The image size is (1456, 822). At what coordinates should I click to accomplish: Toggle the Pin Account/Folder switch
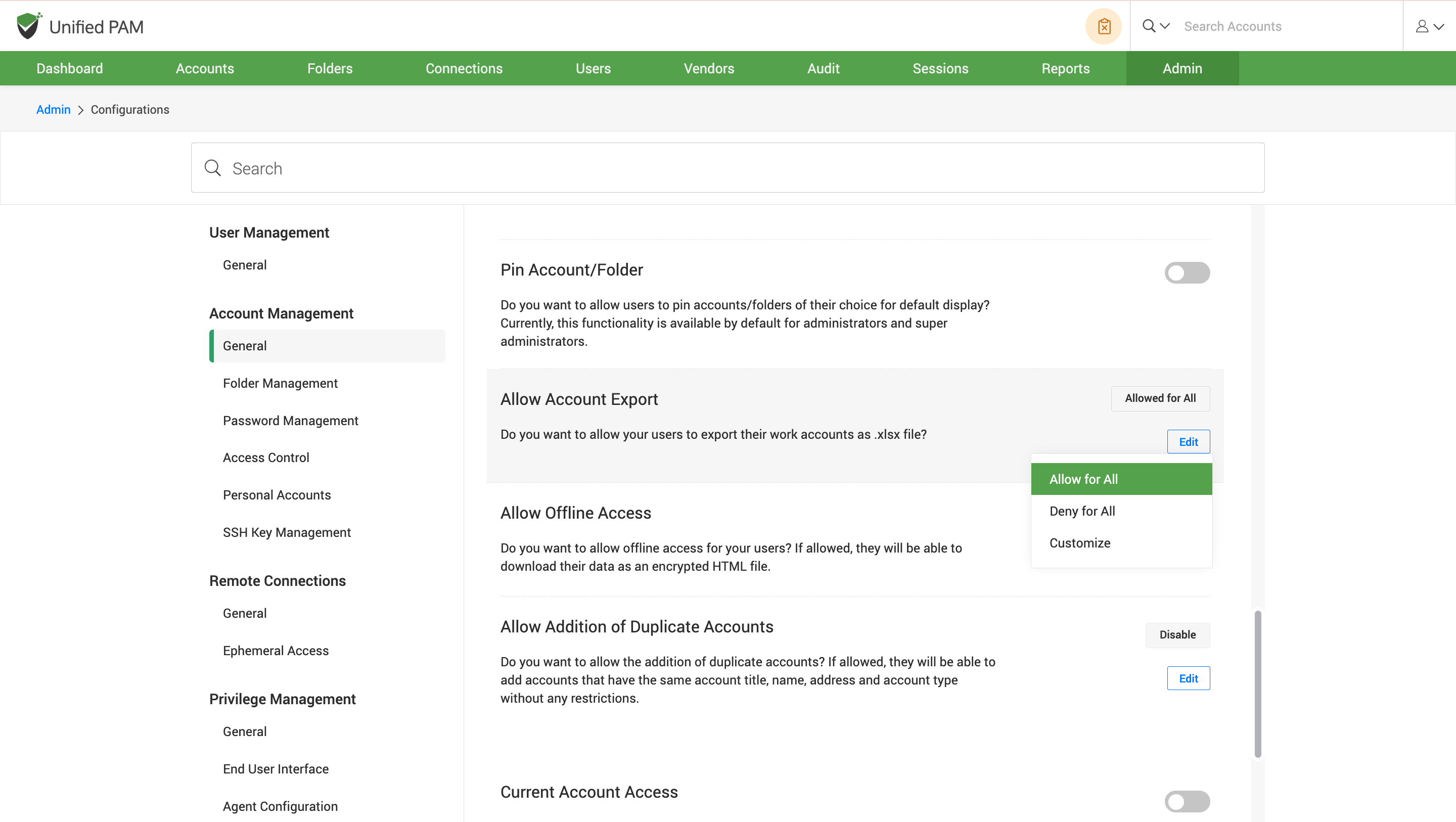point(1187,273)
